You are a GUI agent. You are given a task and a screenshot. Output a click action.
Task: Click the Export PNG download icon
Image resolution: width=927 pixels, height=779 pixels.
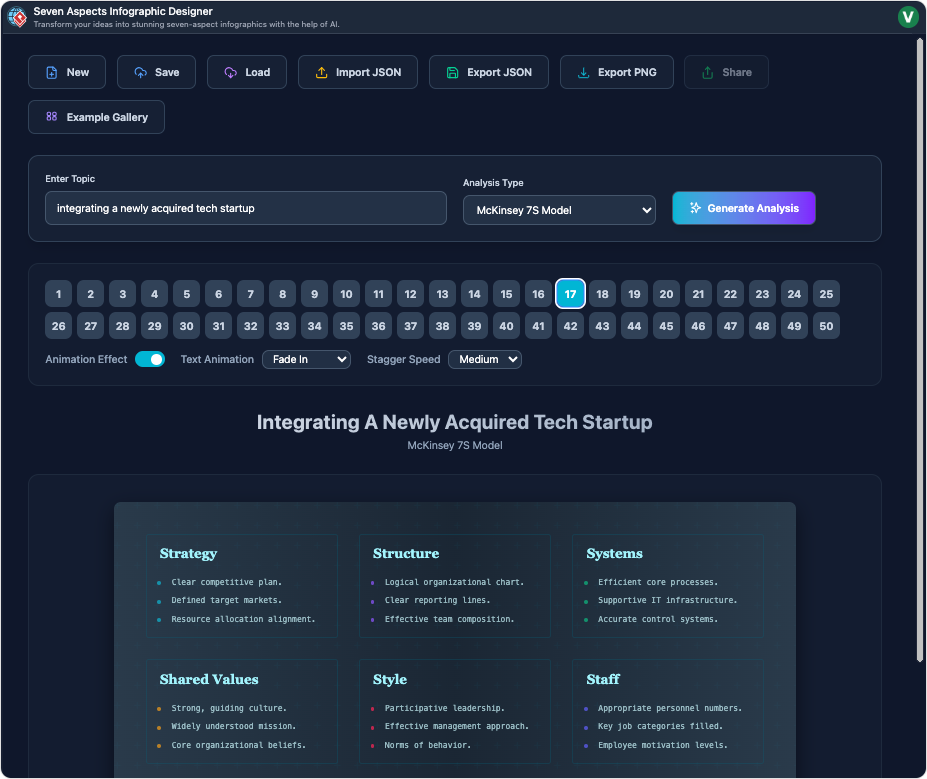[x=583, y=73]
